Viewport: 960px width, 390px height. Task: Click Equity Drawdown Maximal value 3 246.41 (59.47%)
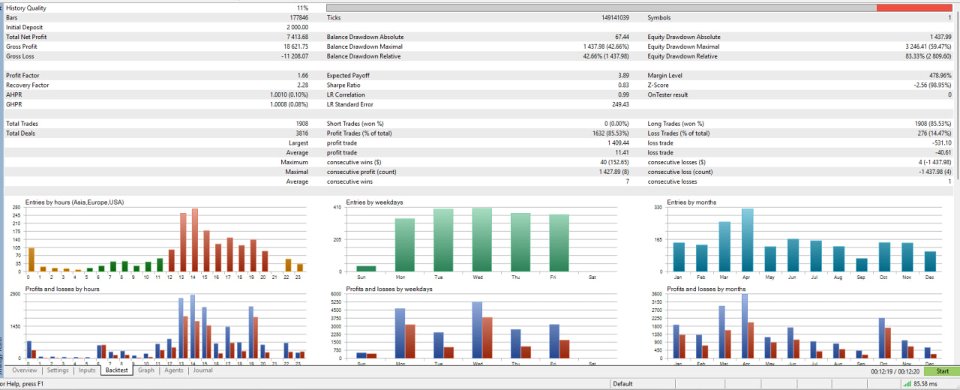(x=929, y=47)
